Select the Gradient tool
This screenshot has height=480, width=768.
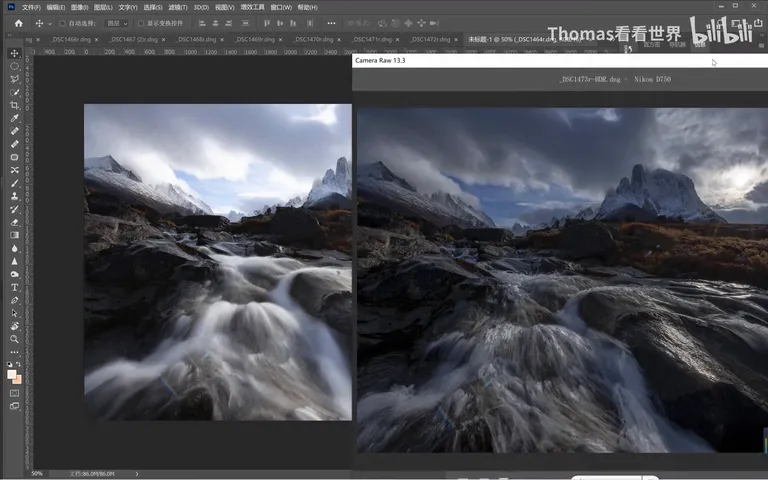[x=15, y=235]
